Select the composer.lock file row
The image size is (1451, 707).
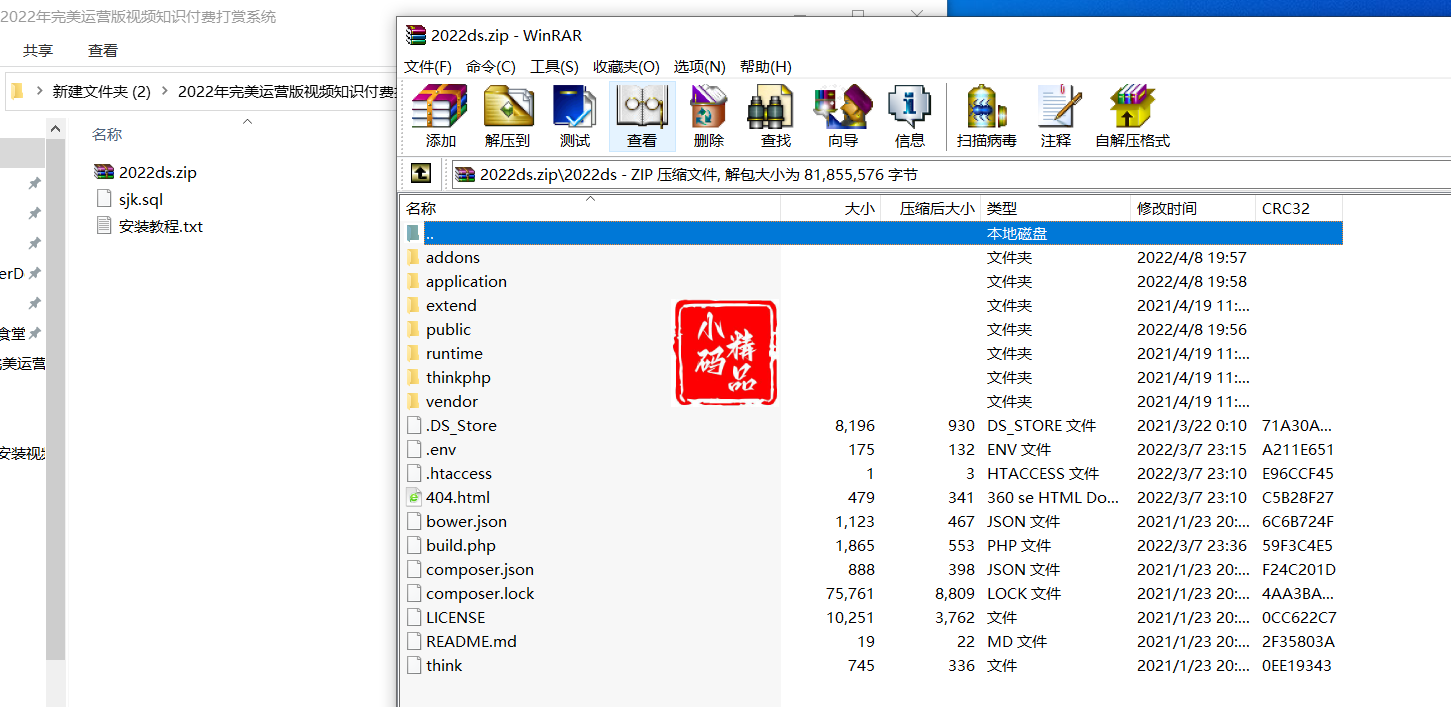click(x=871, y=593)
